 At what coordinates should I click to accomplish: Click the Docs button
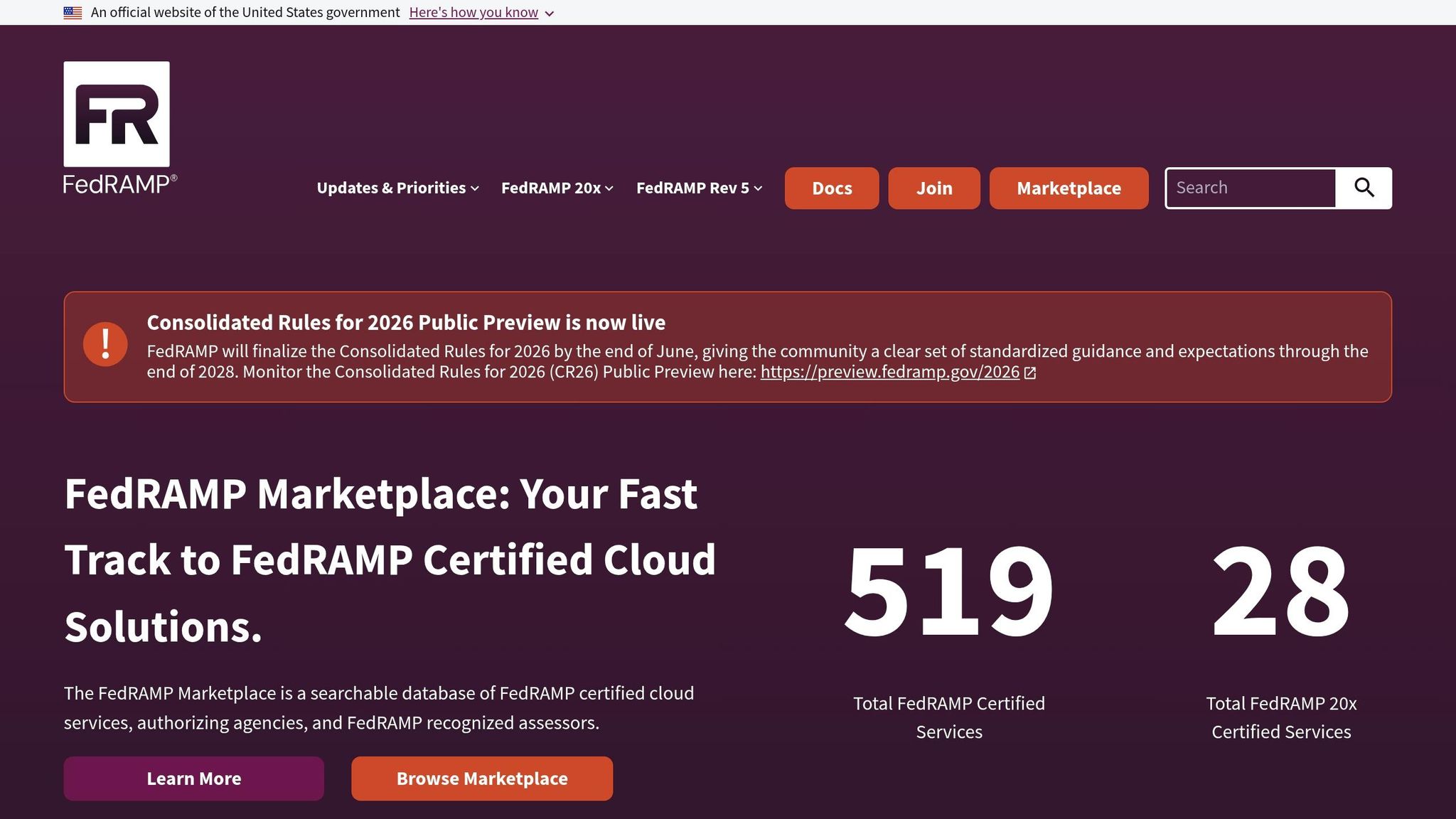click(x=832, y=188)
